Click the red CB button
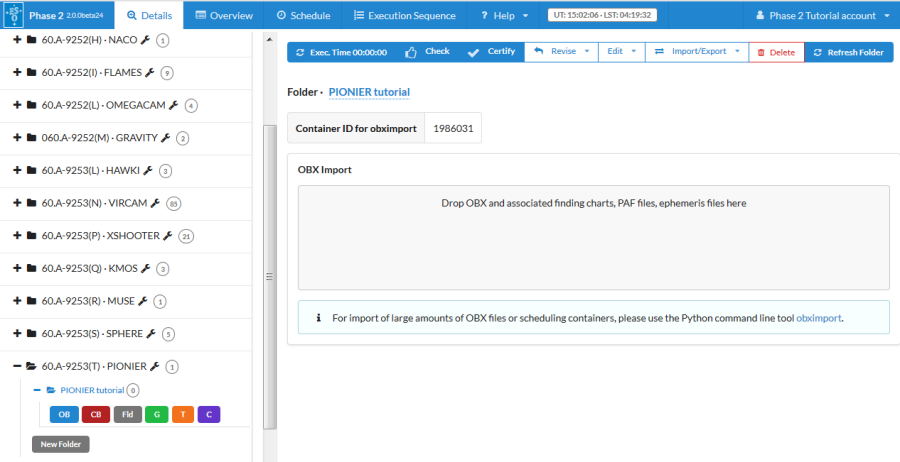Viewport: 900px width, 462px height. (x=96, y=414)
